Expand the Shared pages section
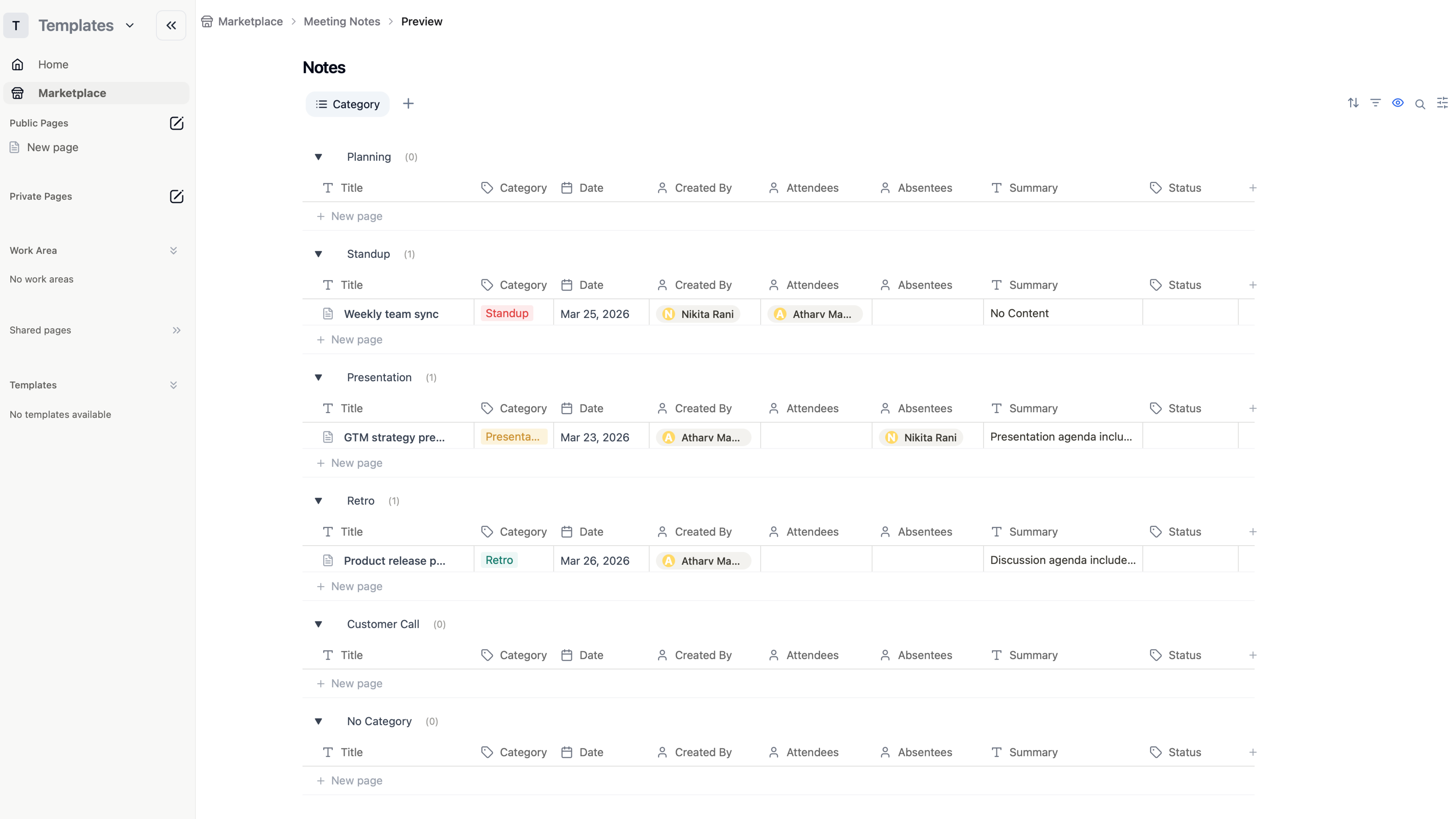Image resolution: width=1456 pixels, height=819 pixels. 176,330
